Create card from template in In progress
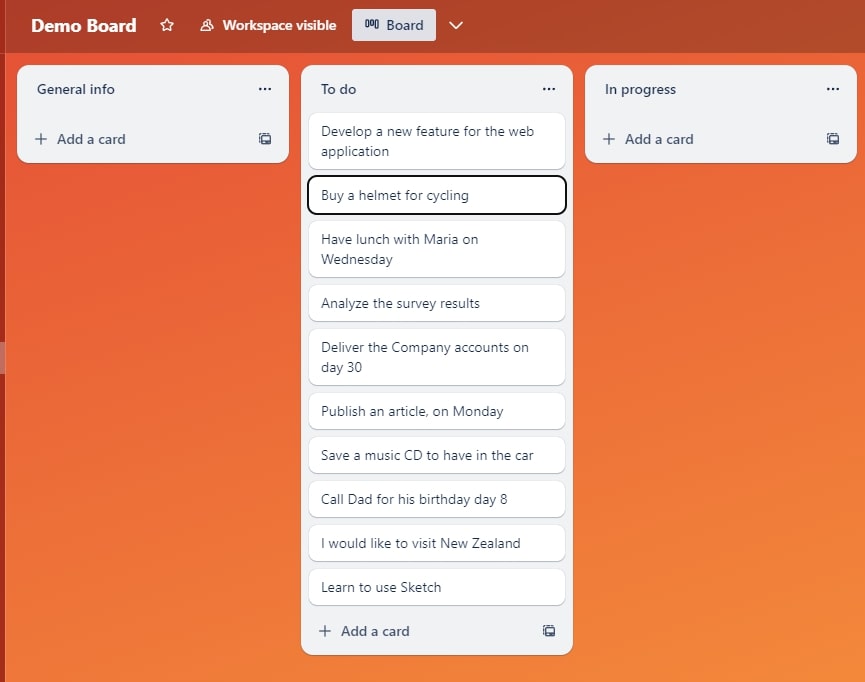The height and width of the screenshot is (682, 865). [833, 139]
